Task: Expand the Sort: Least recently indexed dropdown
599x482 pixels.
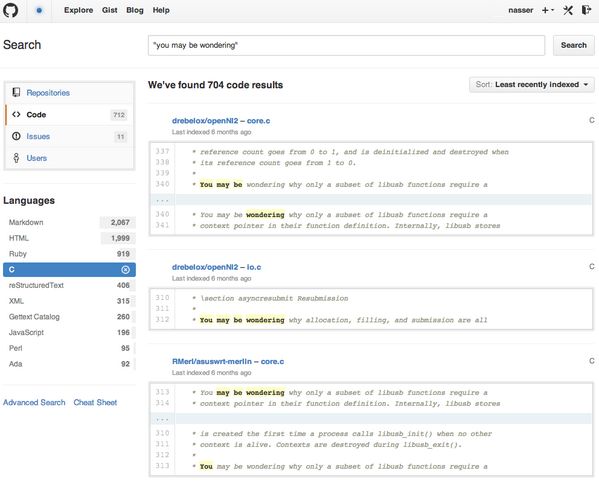Action: pyautogui.click(x=531, y=84)
